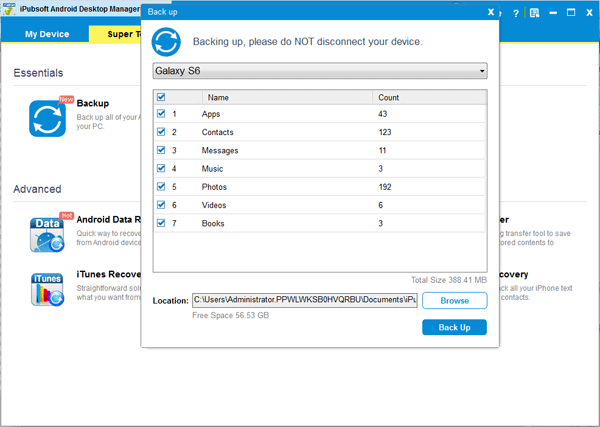Click the Android Data Recovery icon
Image resolution: width=600 pixels, height=427 pixels.
(48, 233)
